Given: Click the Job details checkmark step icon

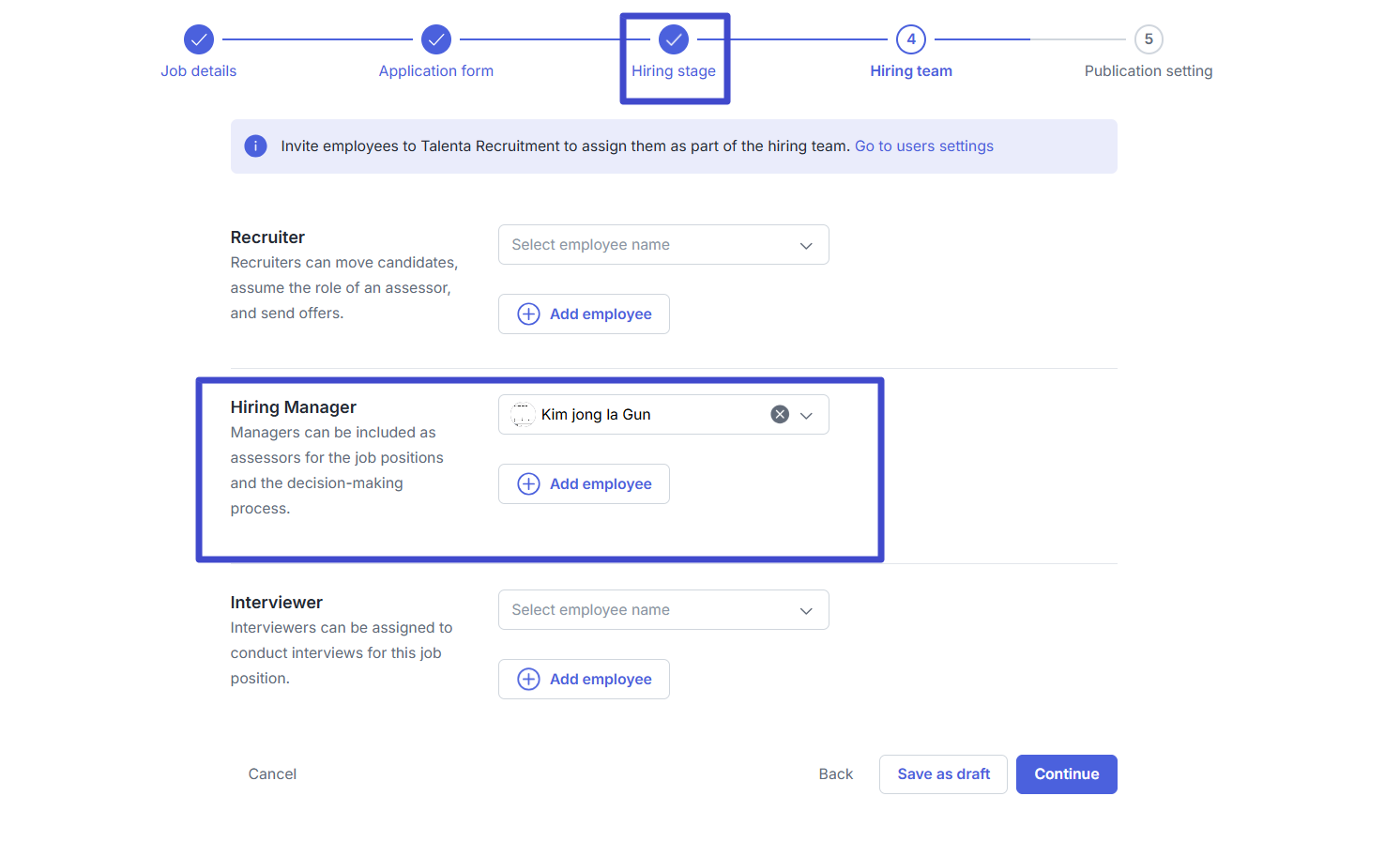Looking at the screenshot, I should (198, 39).
